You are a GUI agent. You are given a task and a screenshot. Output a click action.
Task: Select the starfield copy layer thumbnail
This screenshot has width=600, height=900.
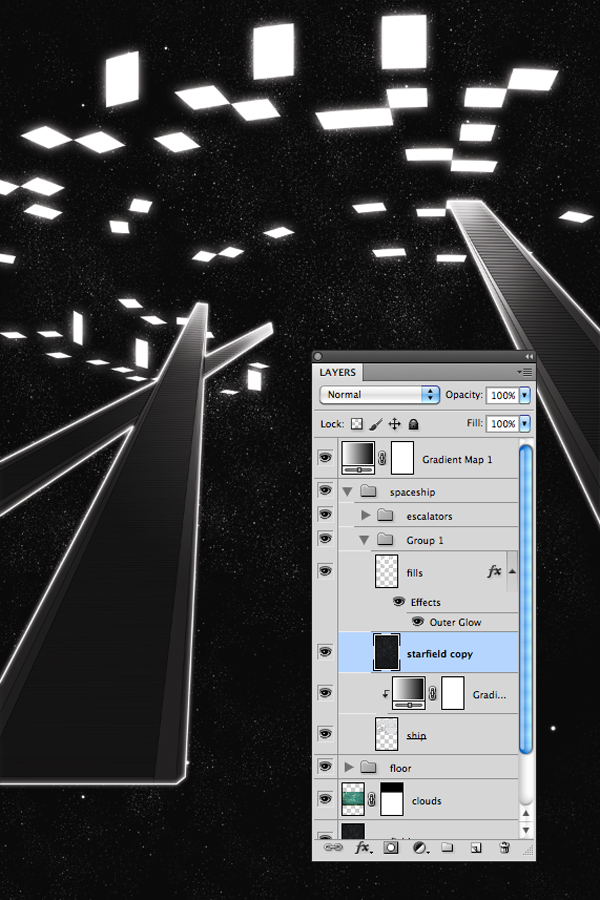[386, 652]
